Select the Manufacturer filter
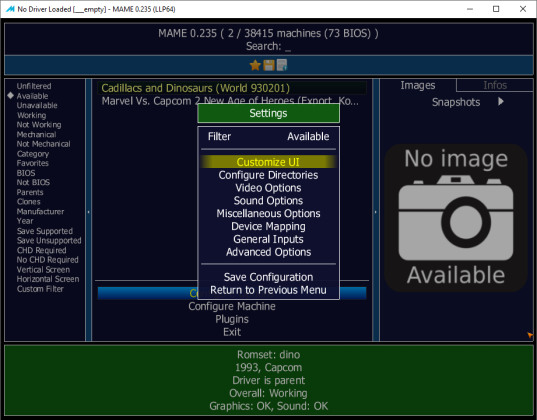This screenshot has height=420, width=537. pyautogui.click(x=40, y=212)
